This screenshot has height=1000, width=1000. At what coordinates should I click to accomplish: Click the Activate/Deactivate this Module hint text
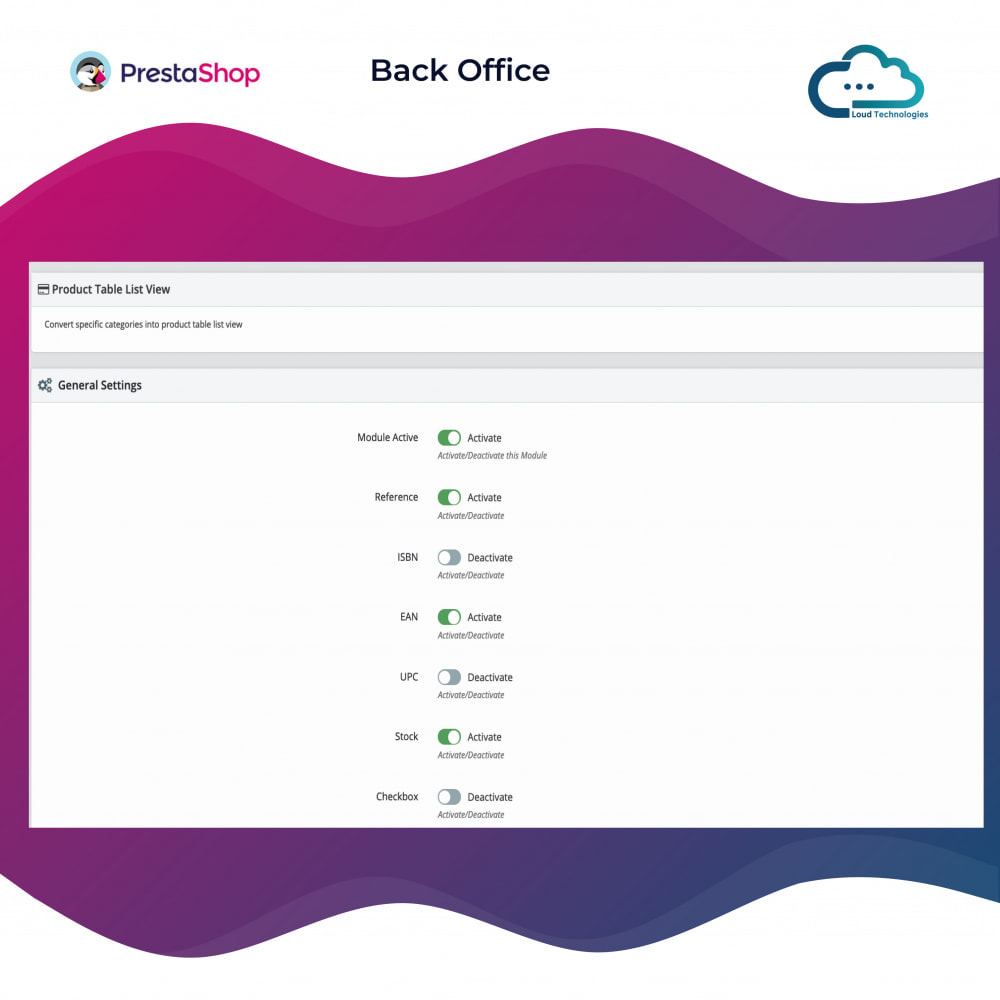click(492, 455)
